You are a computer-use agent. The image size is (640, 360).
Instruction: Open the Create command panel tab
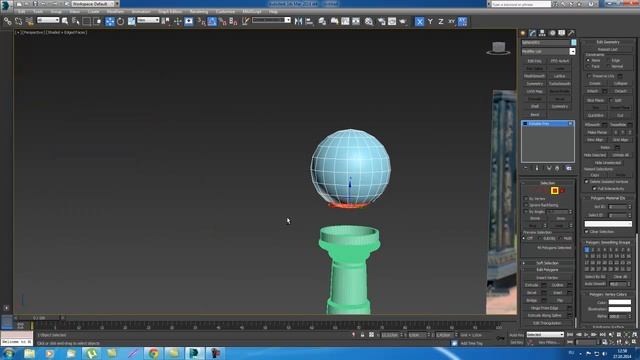click(523, 33)
